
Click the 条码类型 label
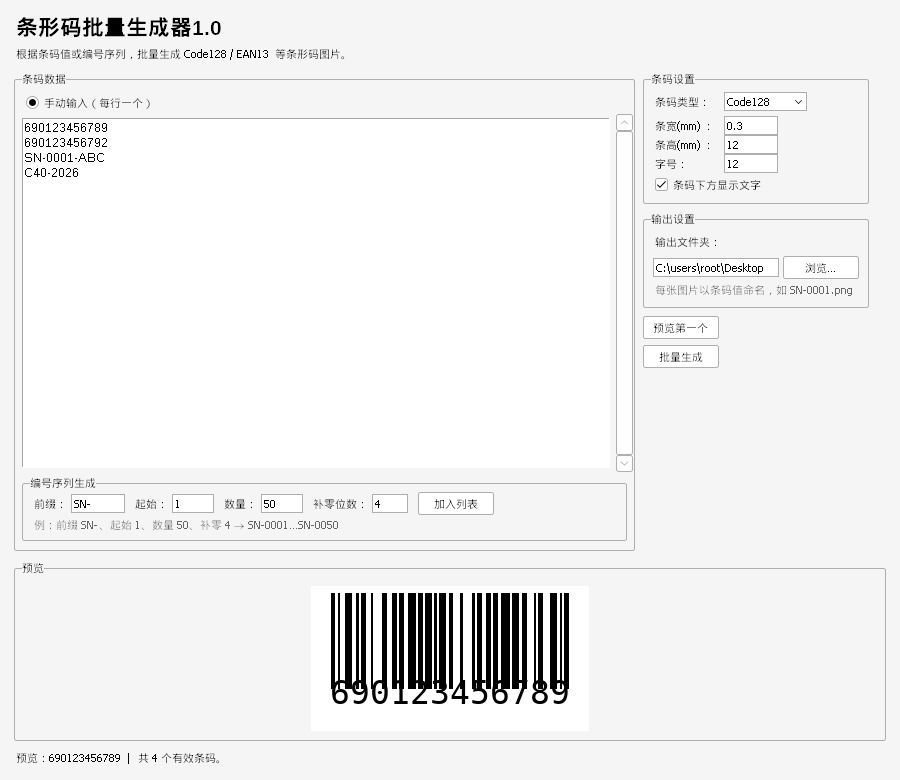pyautogui.click(x=681, y=102)
